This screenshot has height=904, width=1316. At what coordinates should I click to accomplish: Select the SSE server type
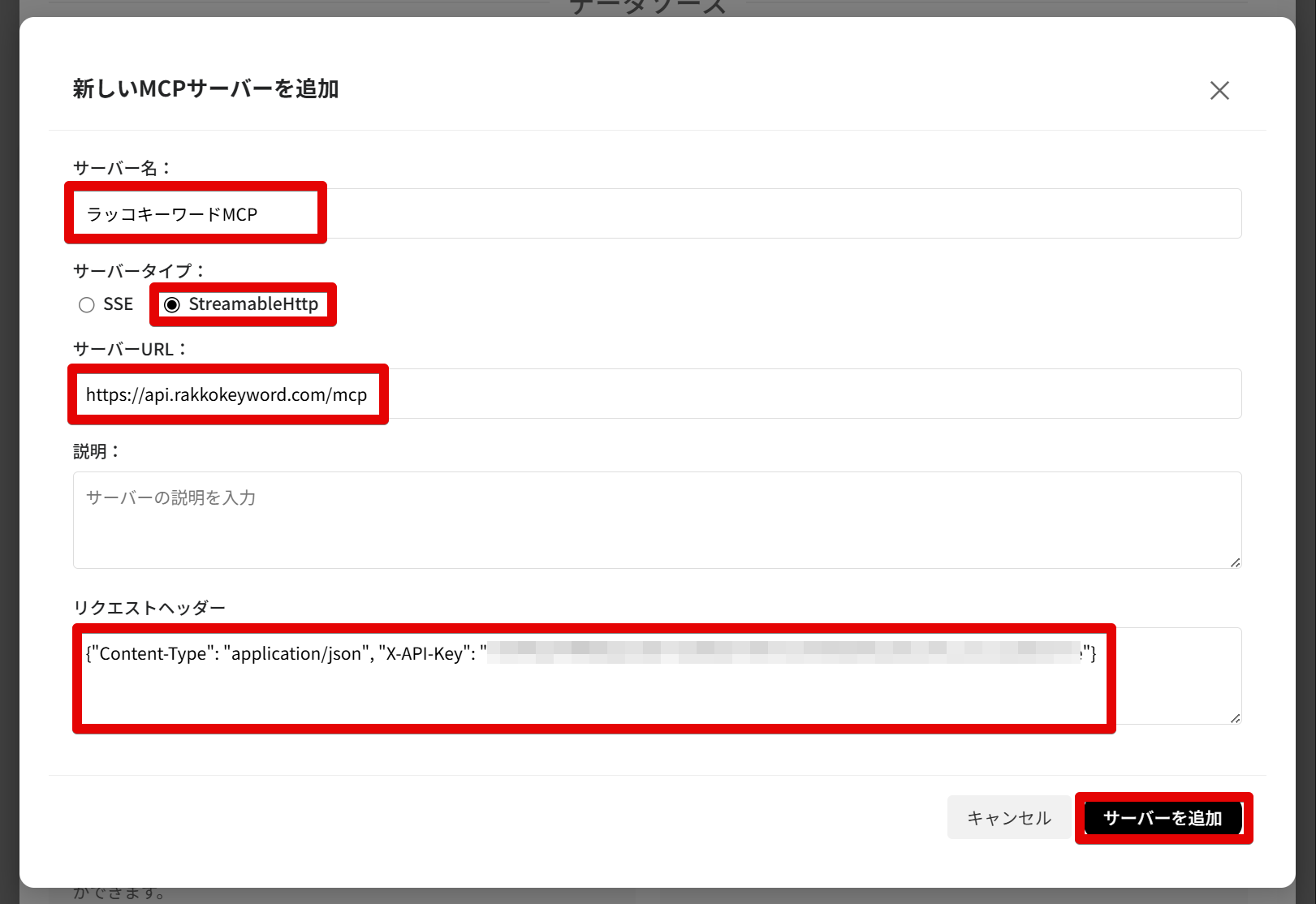[x=87, y=305]
